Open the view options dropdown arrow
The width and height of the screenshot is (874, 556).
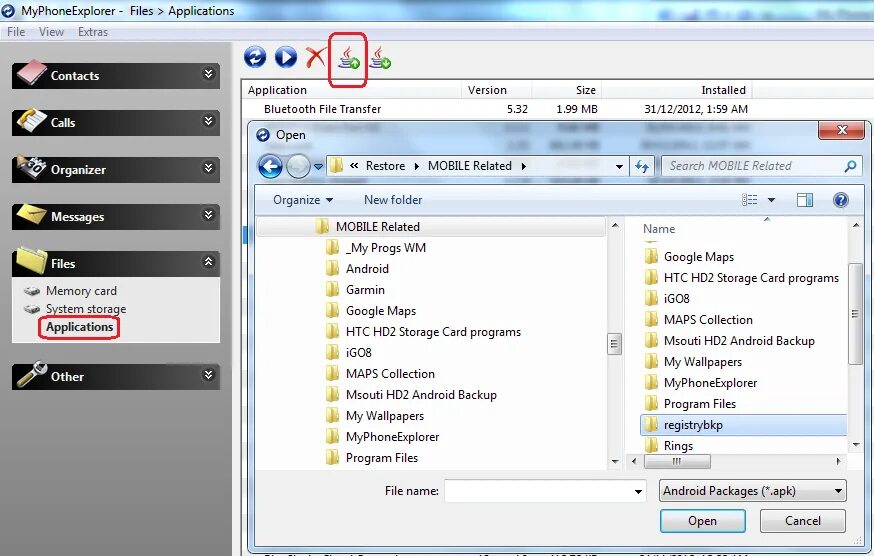[x=771, y=200]
